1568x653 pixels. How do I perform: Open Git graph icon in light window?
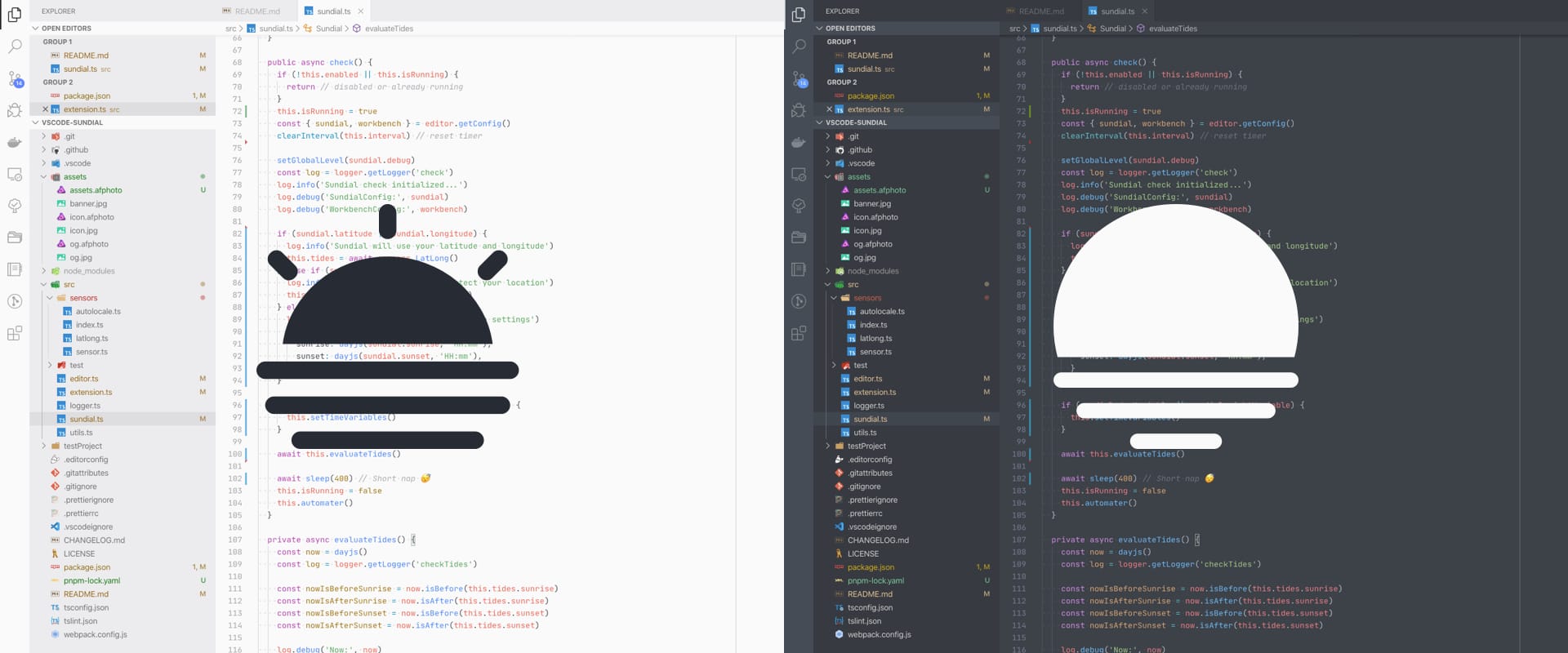15,301
